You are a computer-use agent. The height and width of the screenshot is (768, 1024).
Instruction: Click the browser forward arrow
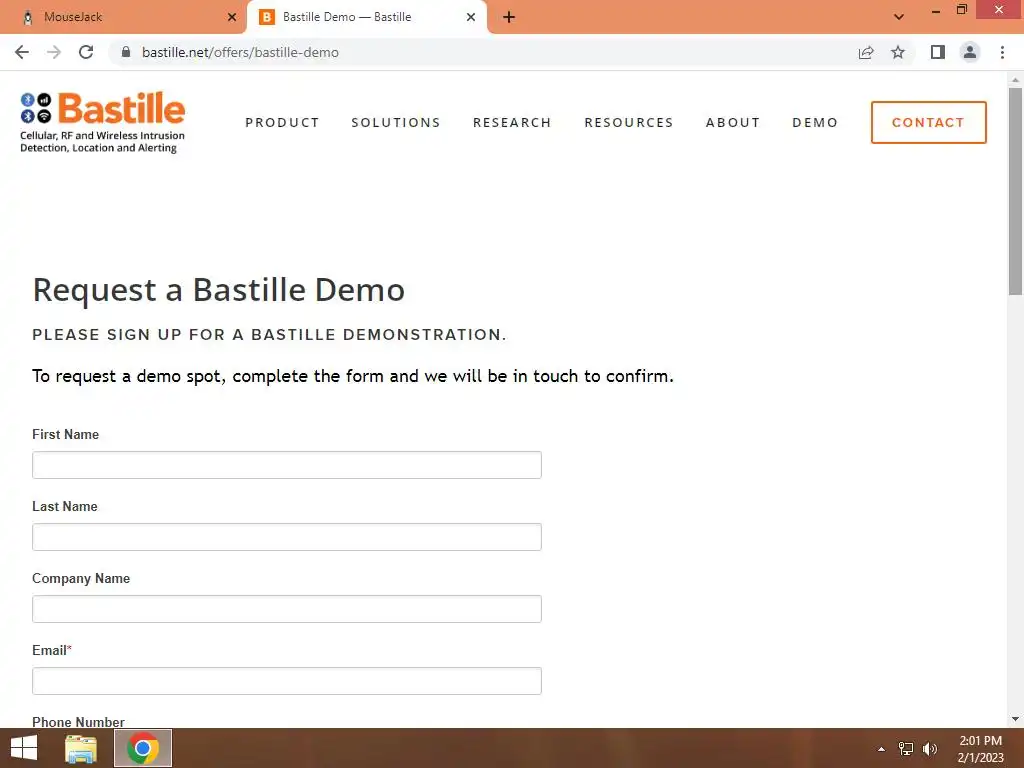click(54, 52)
